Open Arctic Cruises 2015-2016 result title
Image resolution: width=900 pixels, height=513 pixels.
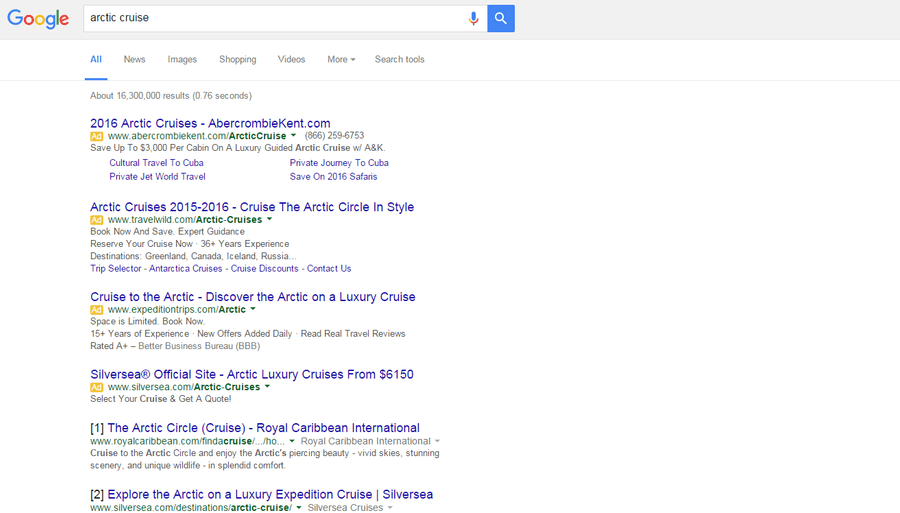click(x=252, y=207)
